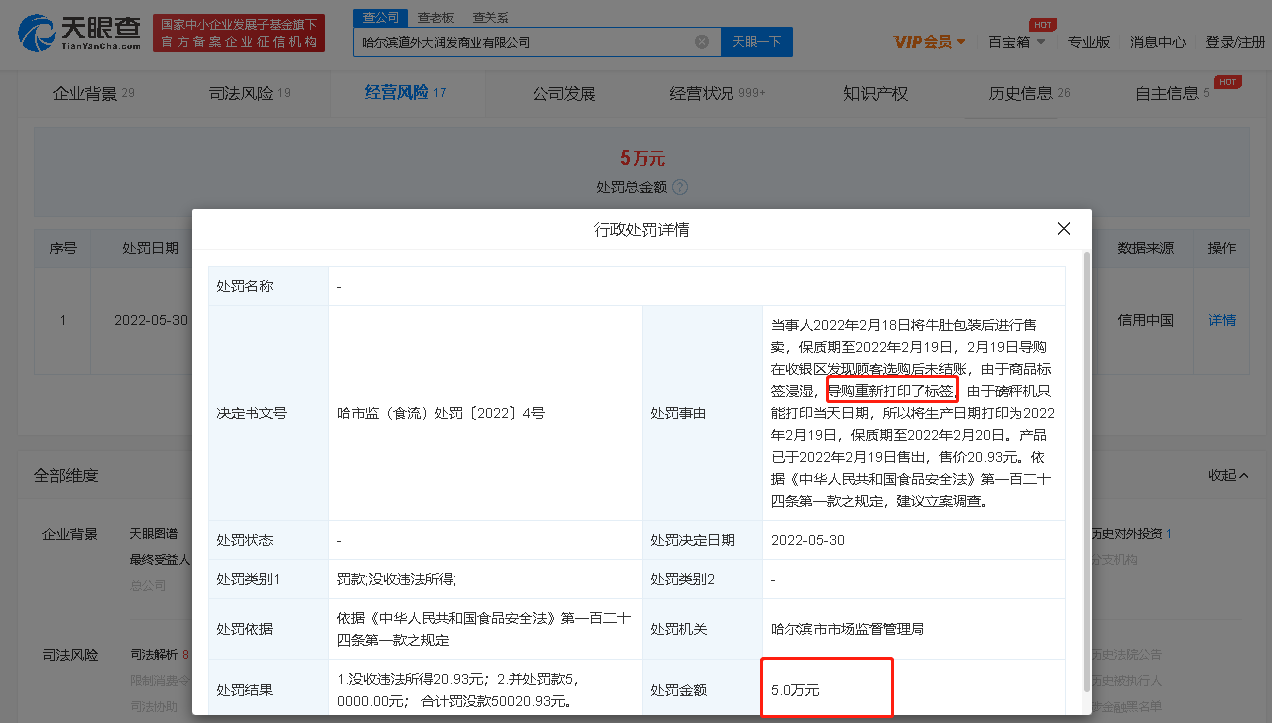Screen dimensions: 1272x723
Task: Click the 登录/注册 link
Action: (x=1235, y=42)
